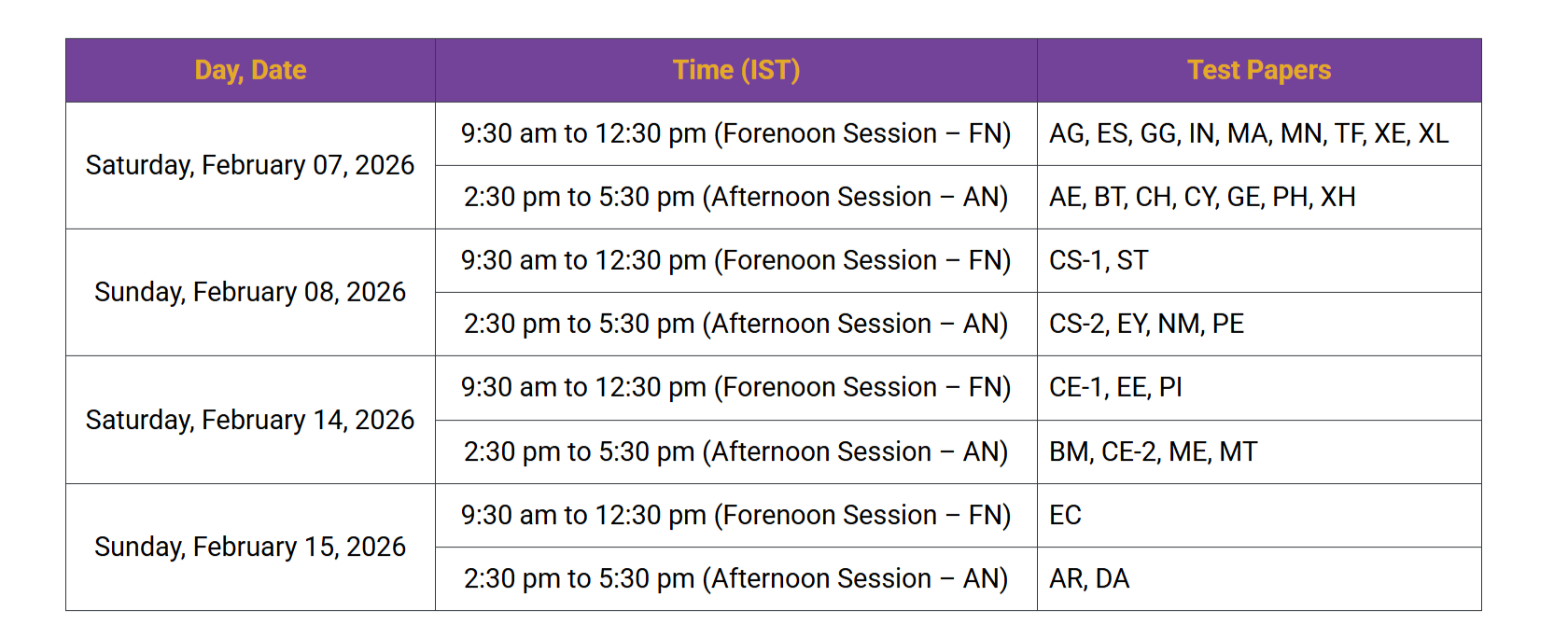Click the 'AR, DA' test papers cell

tap(1089, 578)
